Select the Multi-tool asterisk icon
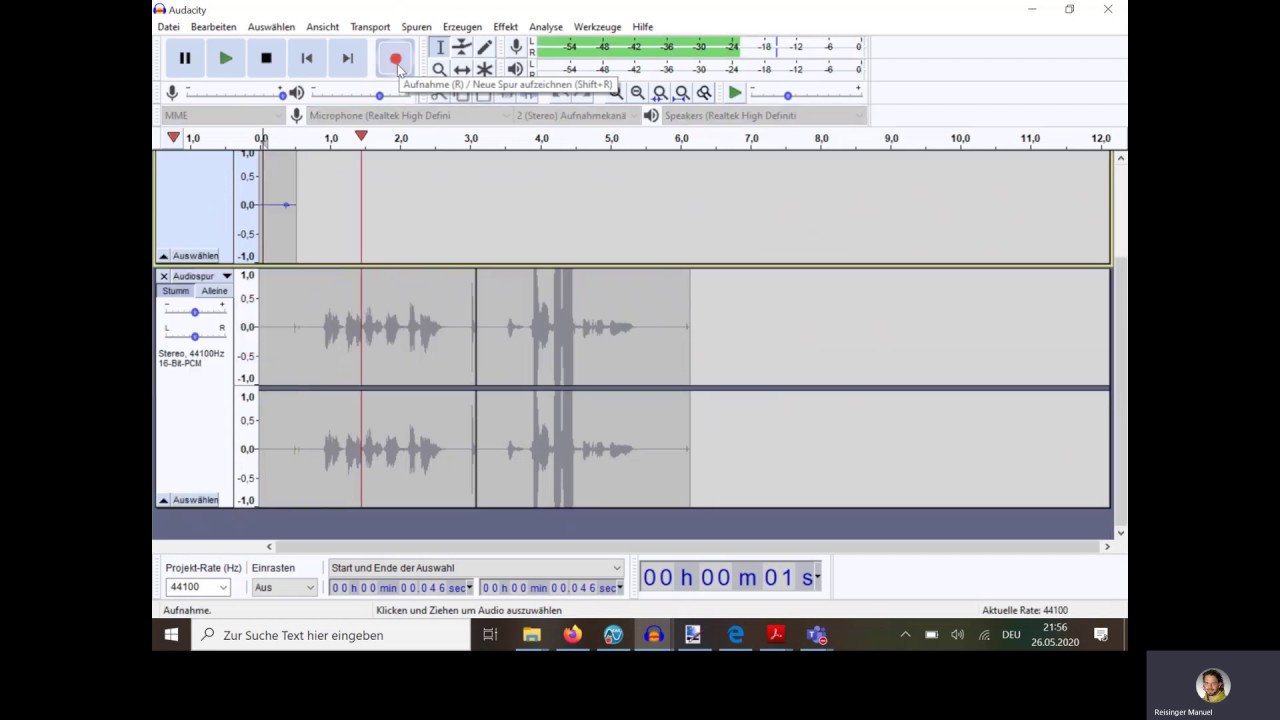This screenshot has width=1280, height=720. [485, 69]
